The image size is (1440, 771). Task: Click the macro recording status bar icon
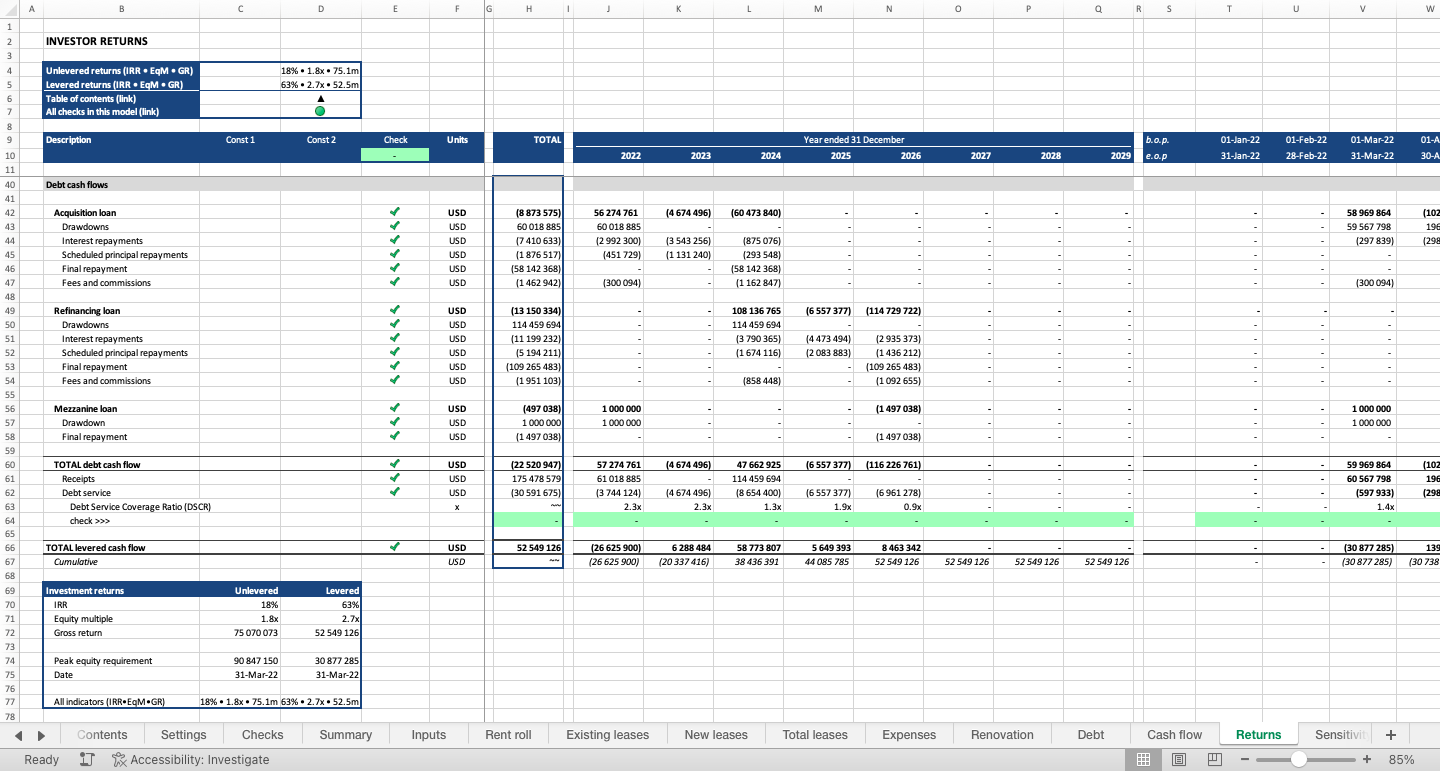pos(87,760)
